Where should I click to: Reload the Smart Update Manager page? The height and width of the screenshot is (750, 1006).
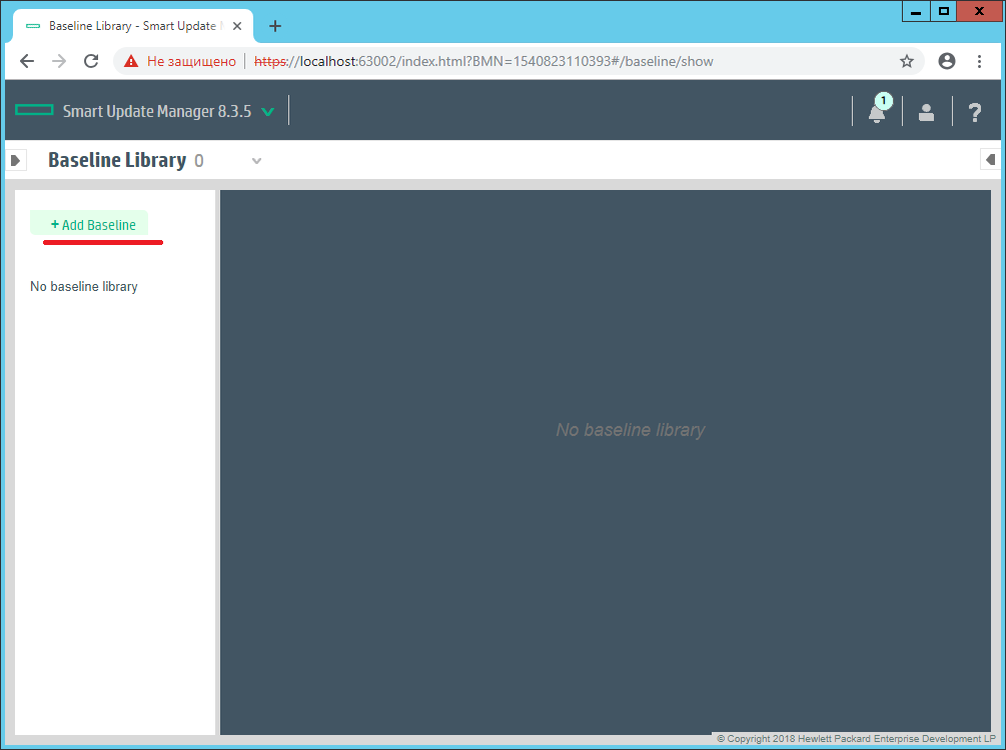tap(91, 61)
